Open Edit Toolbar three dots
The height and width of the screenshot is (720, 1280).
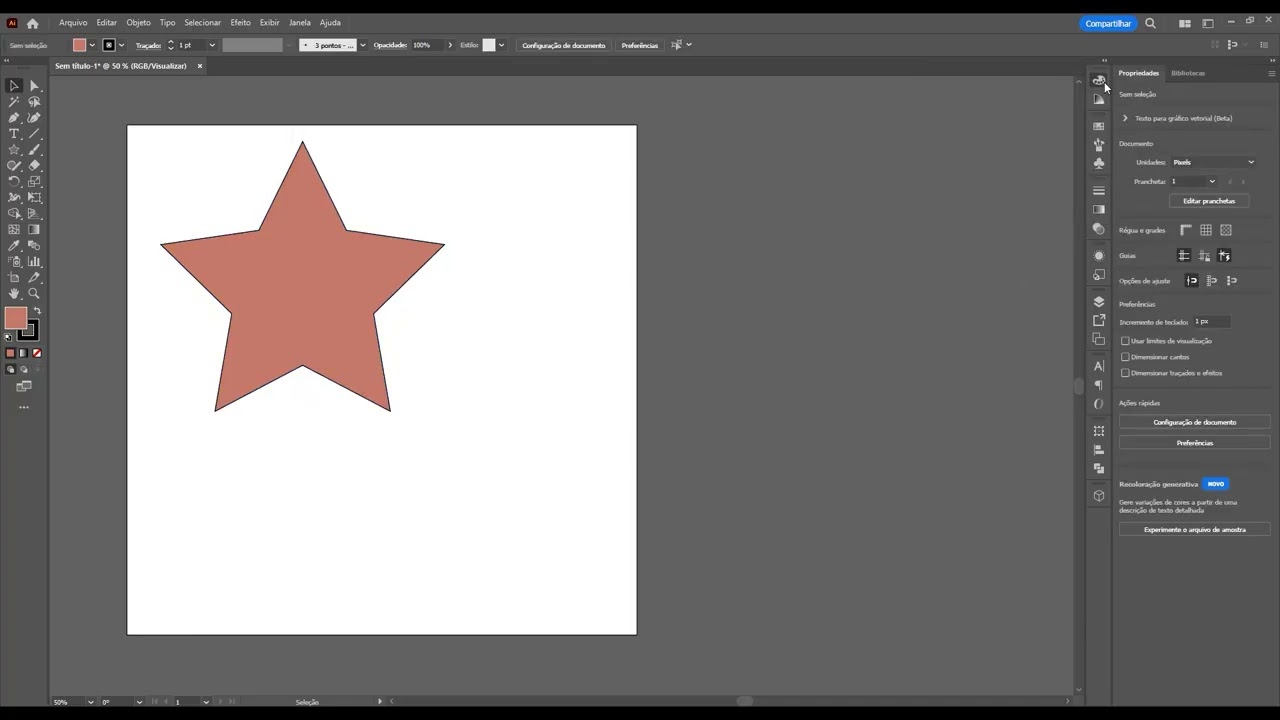(24, 408)
